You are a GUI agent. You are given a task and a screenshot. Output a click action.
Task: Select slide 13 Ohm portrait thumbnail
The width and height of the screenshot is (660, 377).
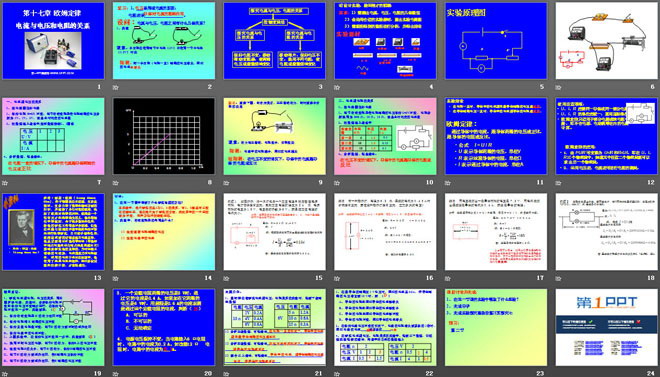click(x=53, y=232)
